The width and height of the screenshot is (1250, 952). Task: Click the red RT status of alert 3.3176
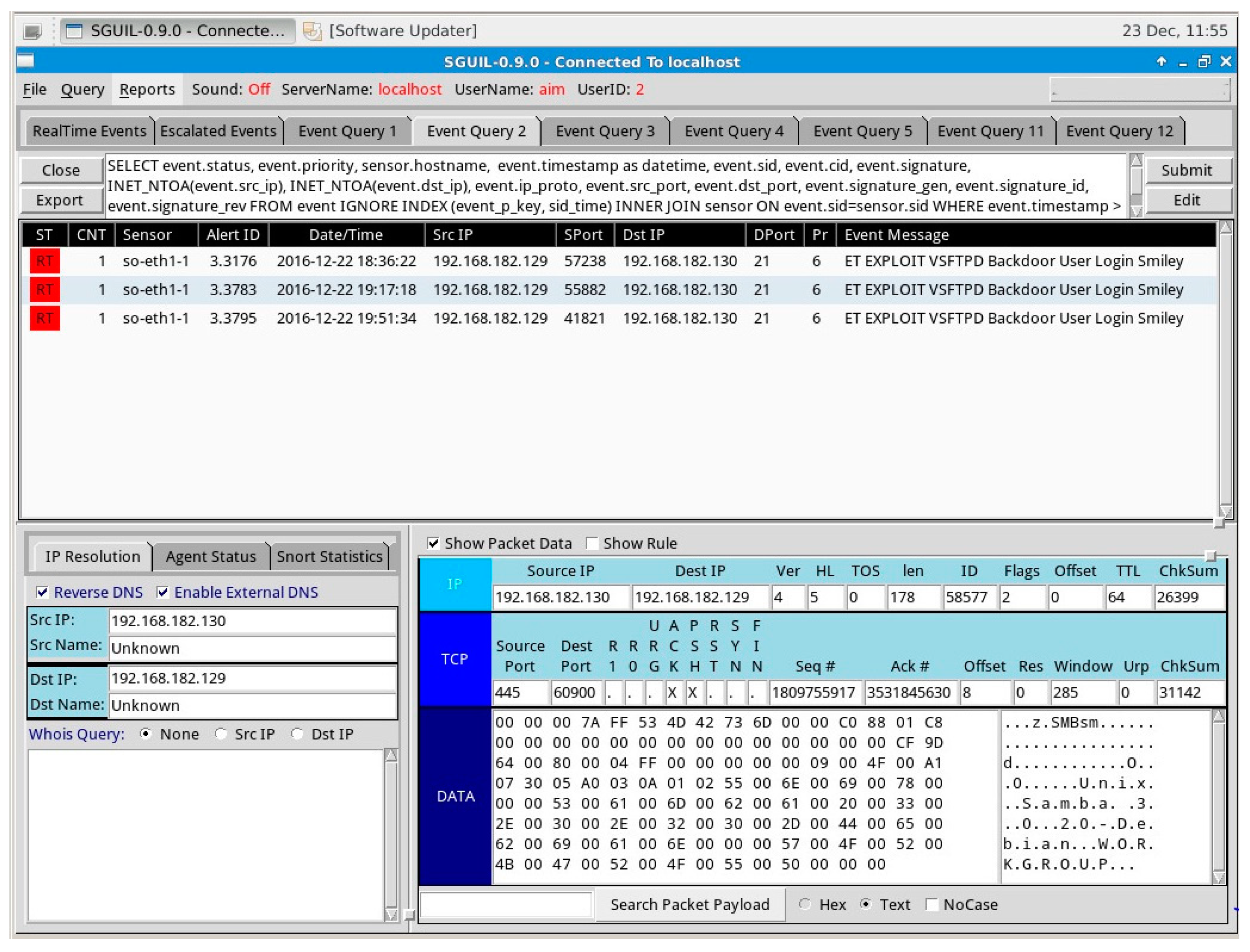44,261
